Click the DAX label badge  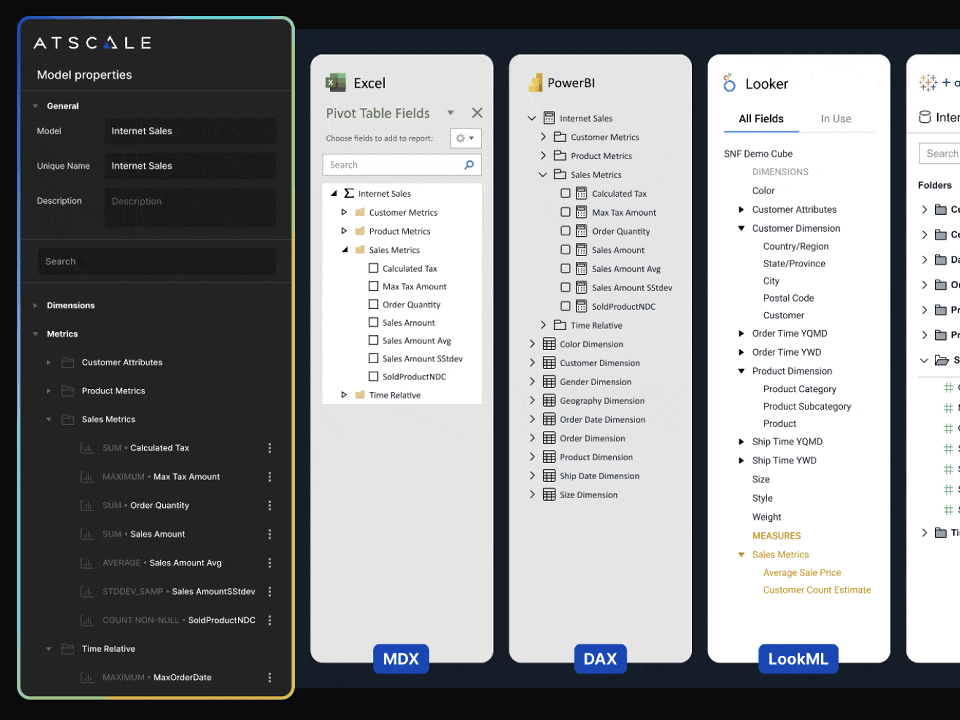[x=600, y=659]
